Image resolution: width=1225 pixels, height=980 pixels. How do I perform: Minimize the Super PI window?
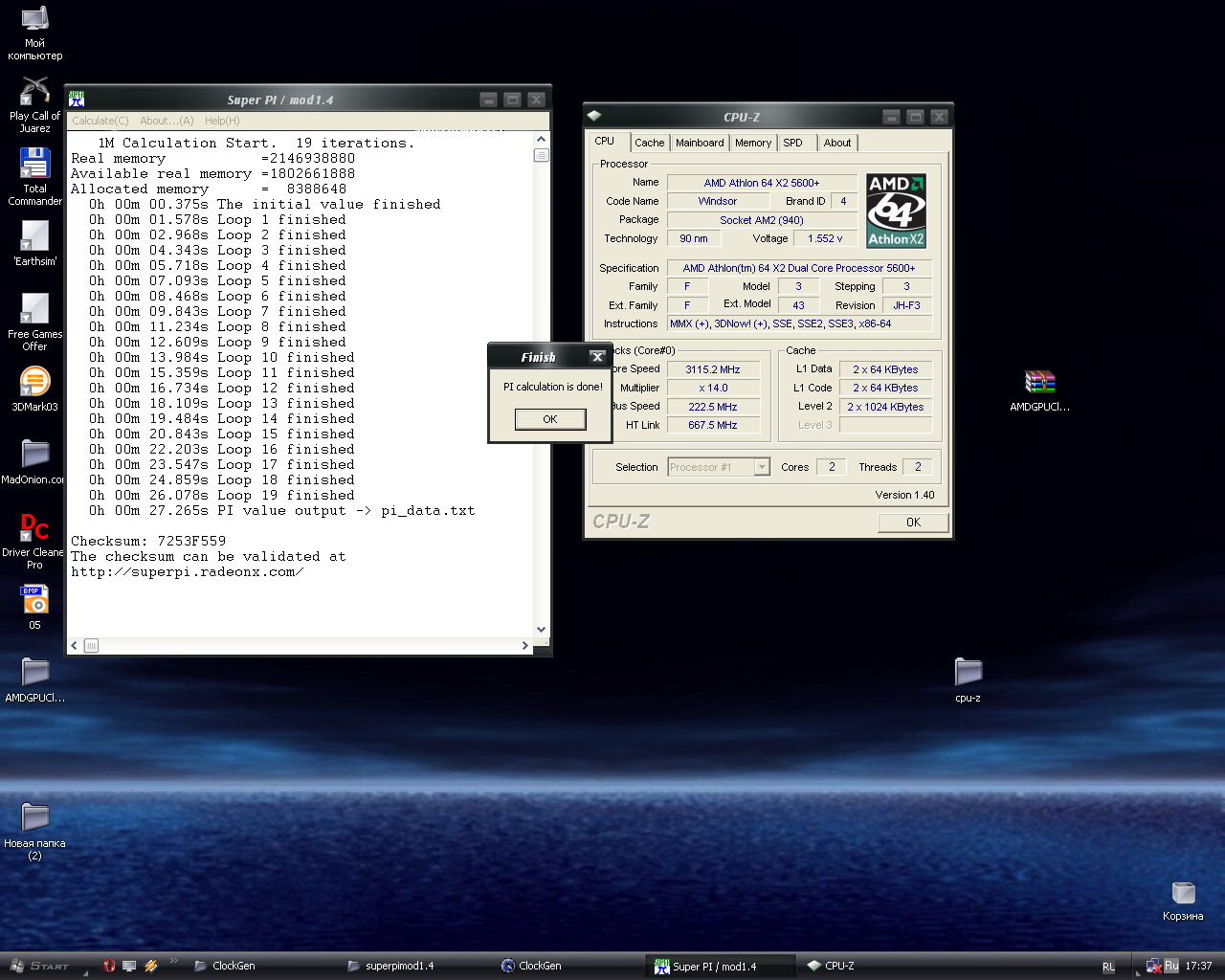tap(488, 100)
